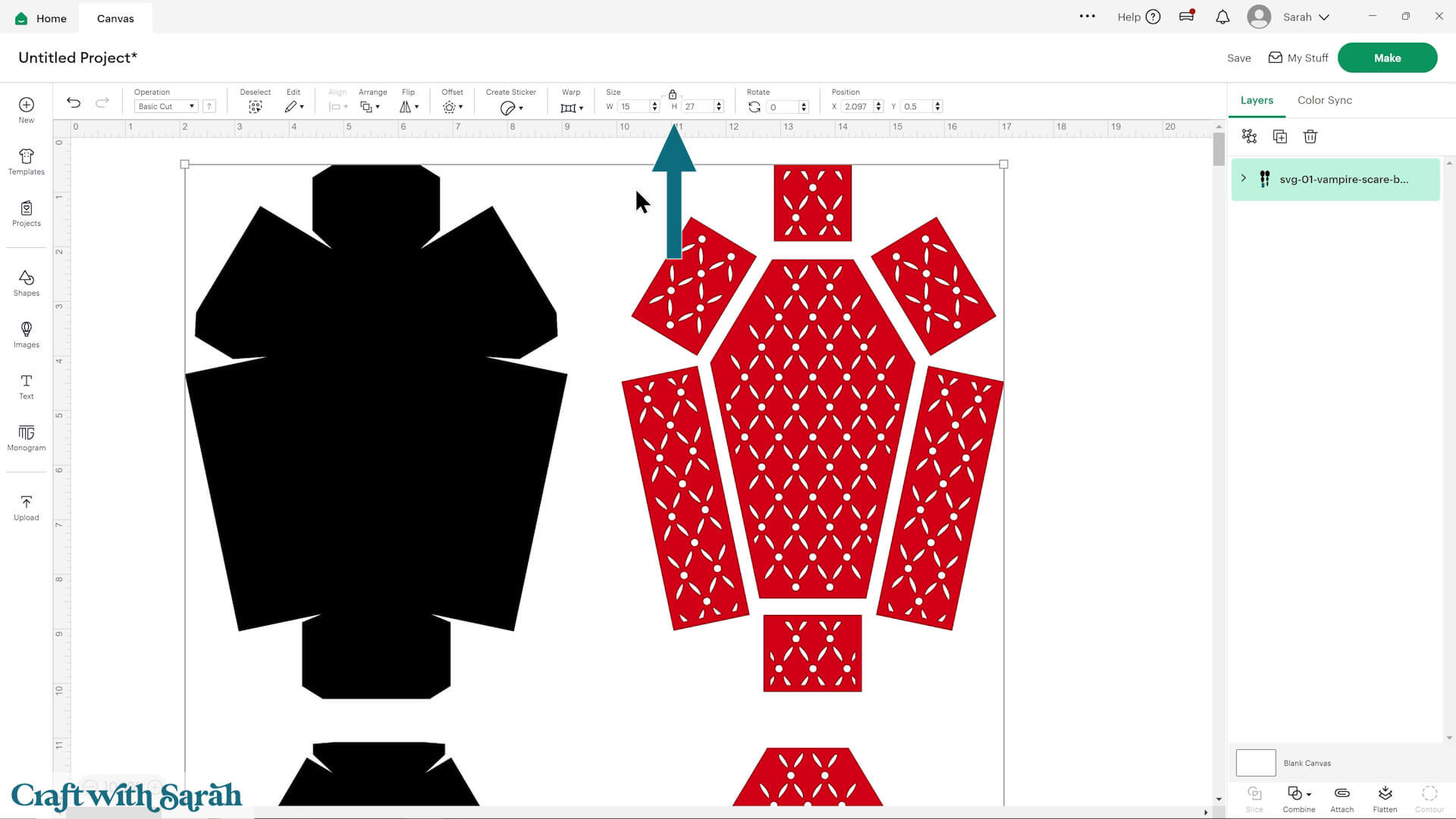This screenshot has height=819, width=1456.
Task: Open the Combine dropdown at bottom right
Action: point(1298,798)
